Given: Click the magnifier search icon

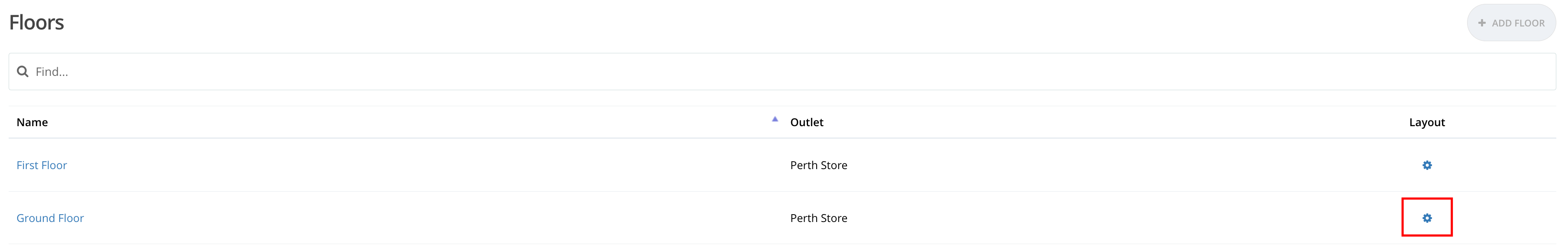Looking at the screenshot, I should pyautogui.click(x=23, y=72).
